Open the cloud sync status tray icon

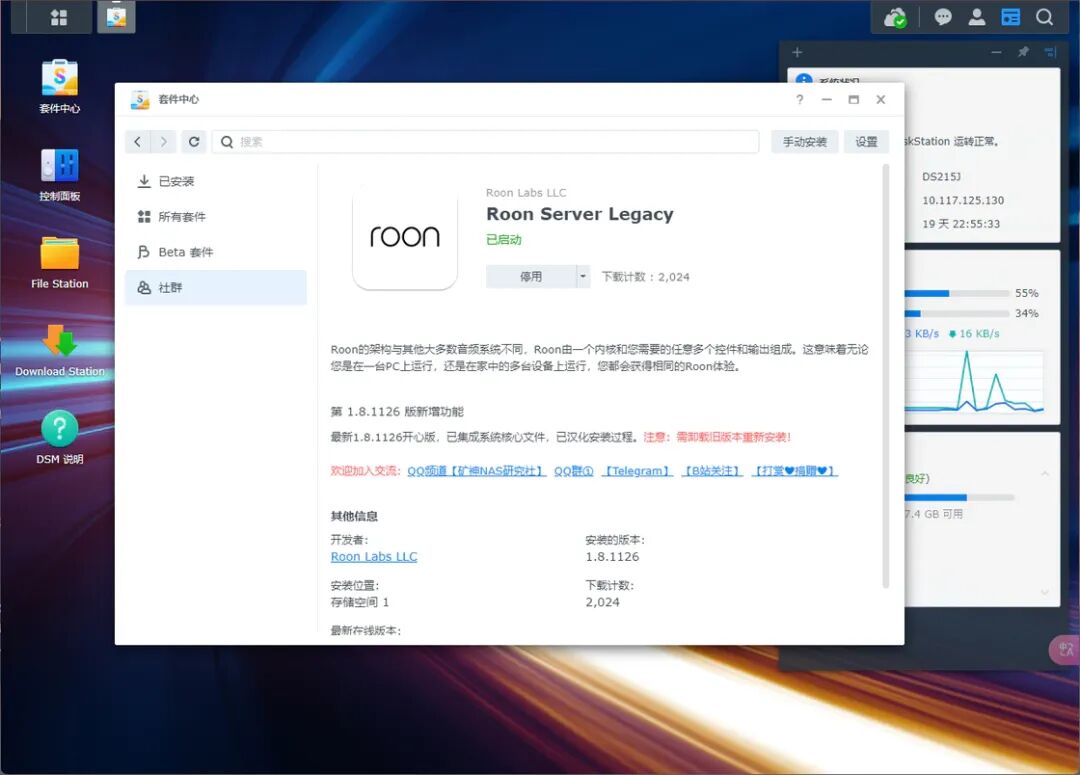(x=895, y=17)
